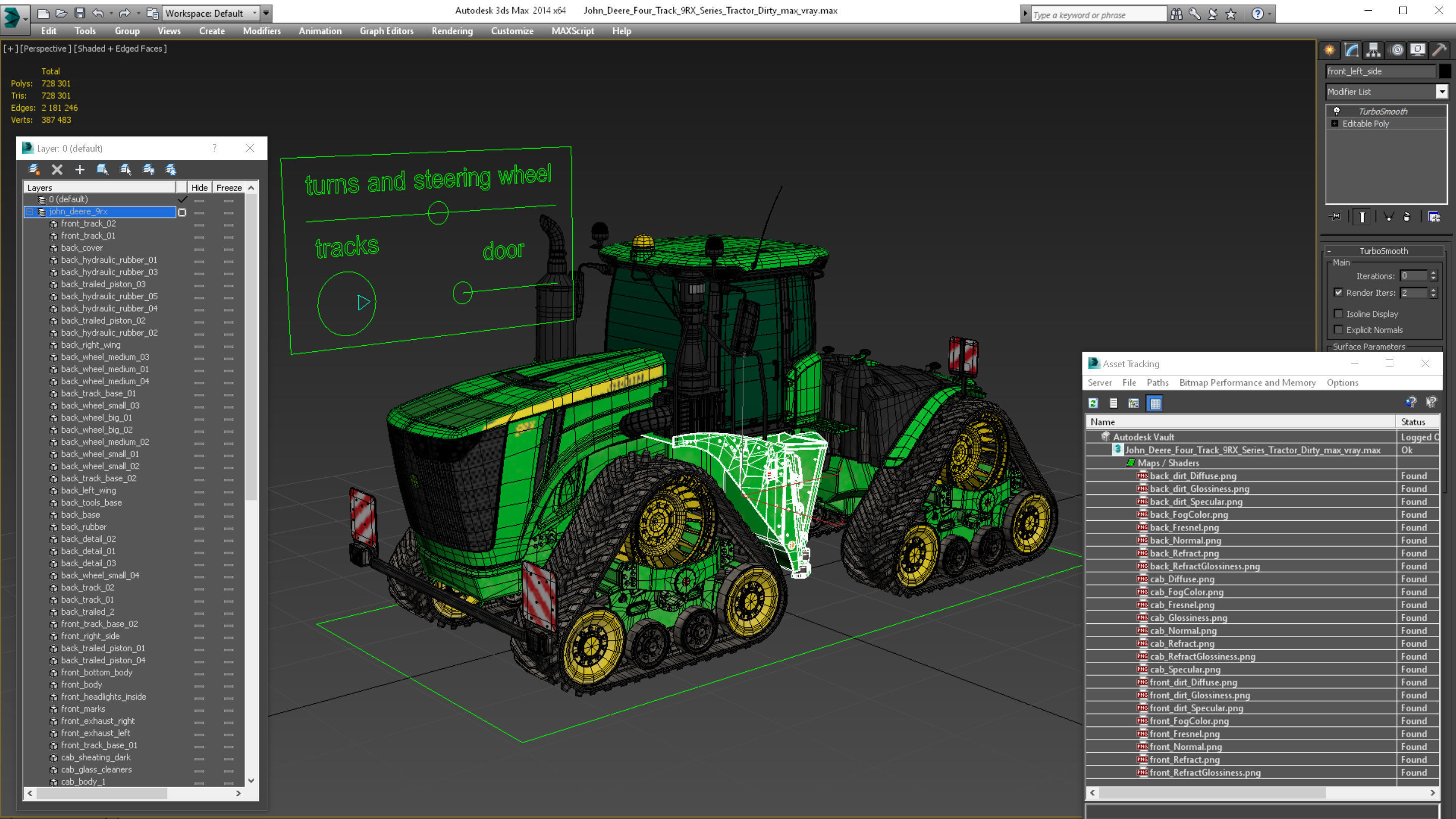
Task: Open the Motion command panel tab
Action: [x=1397, y=50]
